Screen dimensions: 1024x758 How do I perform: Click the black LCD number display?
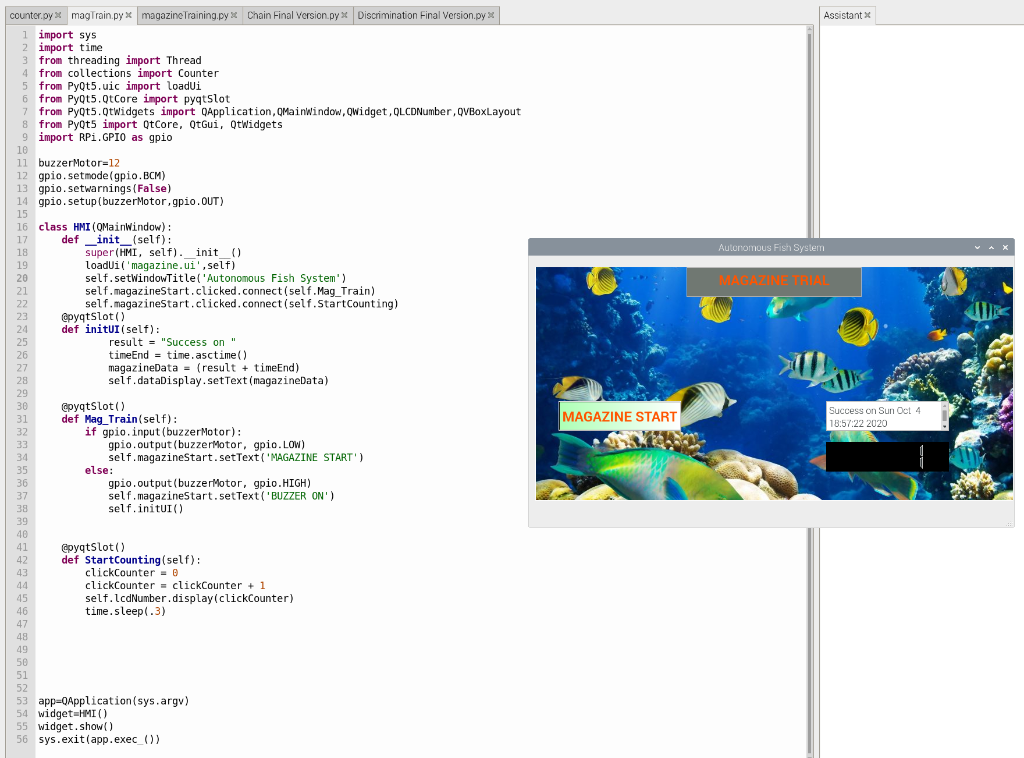pyautogui.click(x=887, y=456)
